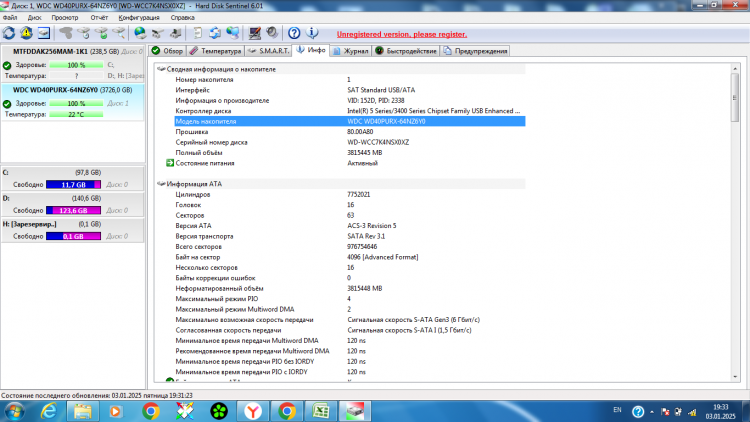750x422 pixels.
Task: Click the Прошивка value 80.00A80
Action: pos(360,132)
